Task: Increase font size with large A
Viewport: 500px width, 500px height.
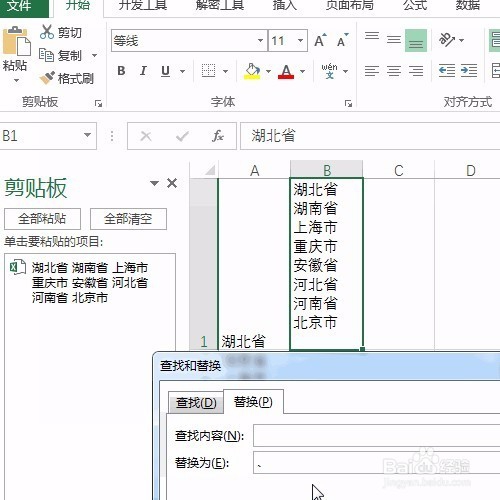Action: pyautogui.click(x=320, y=40)
